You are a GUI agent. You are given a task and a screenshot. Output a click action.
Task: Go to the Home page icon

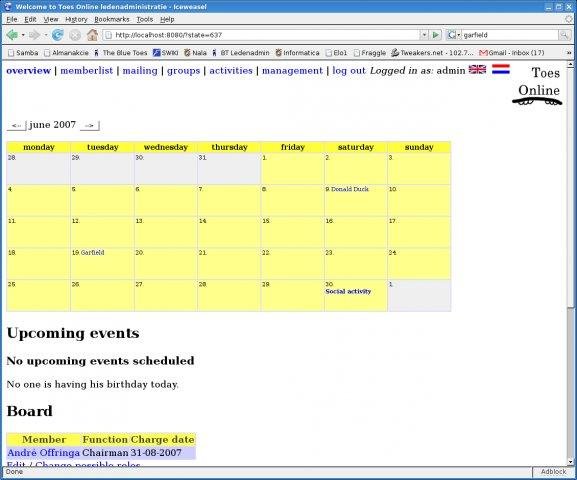pos(92,35)
